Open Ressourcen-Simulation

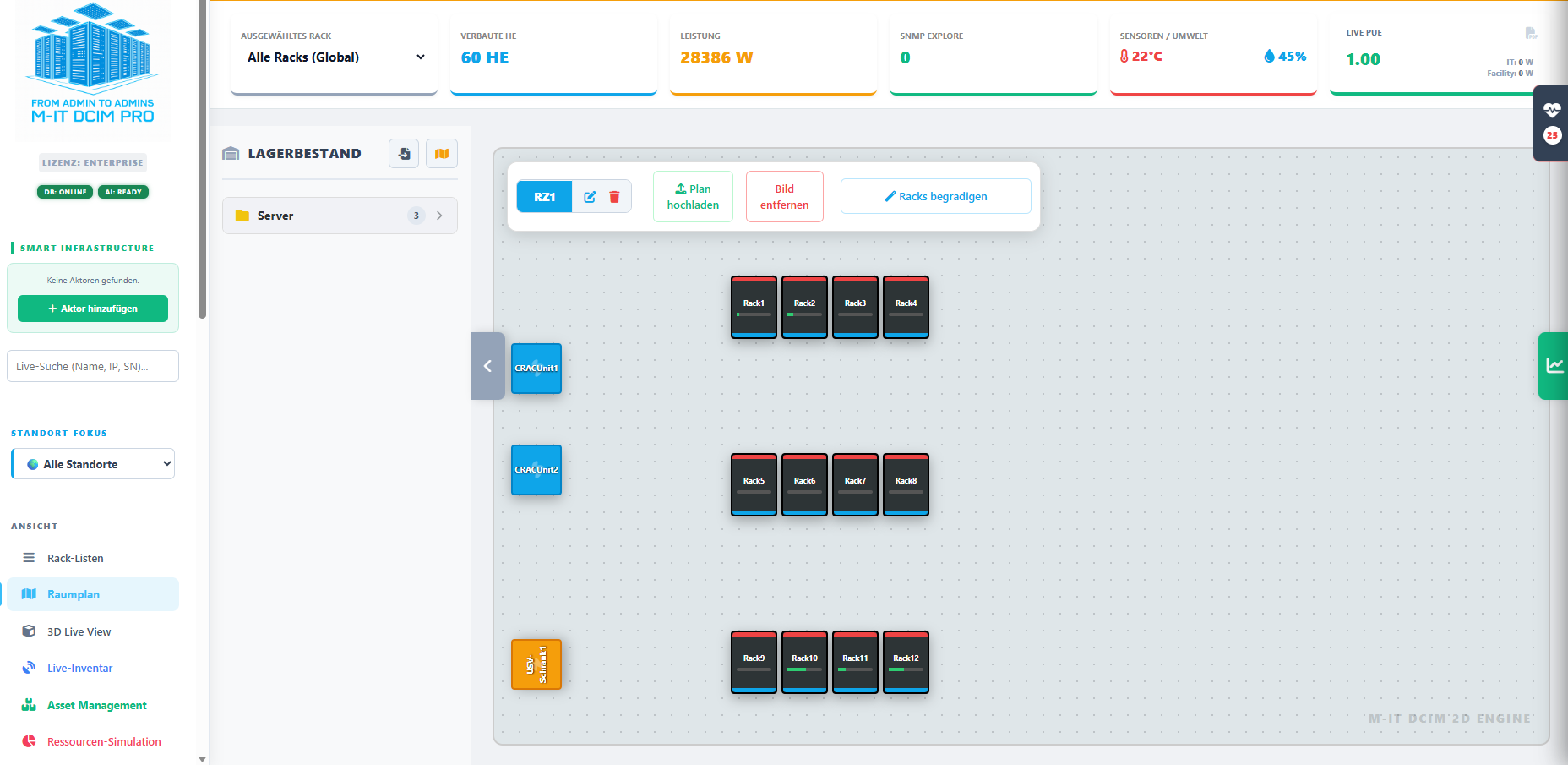coord(93,741)
